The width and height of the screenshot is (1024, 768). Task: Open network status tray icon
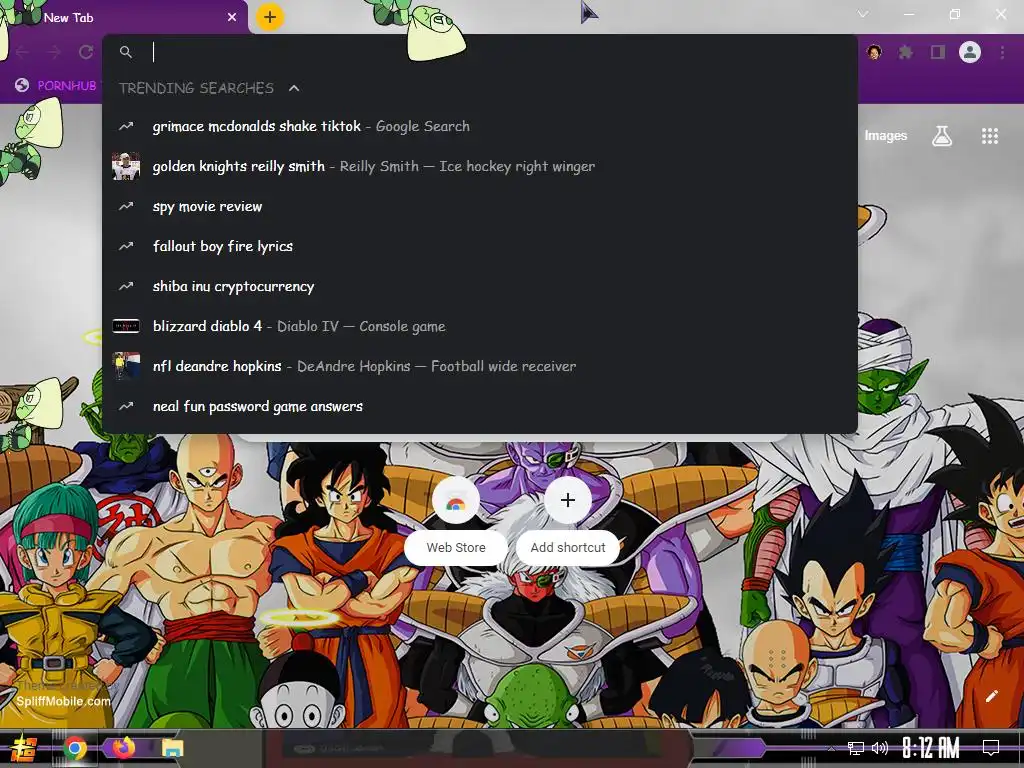click(856, 748)
